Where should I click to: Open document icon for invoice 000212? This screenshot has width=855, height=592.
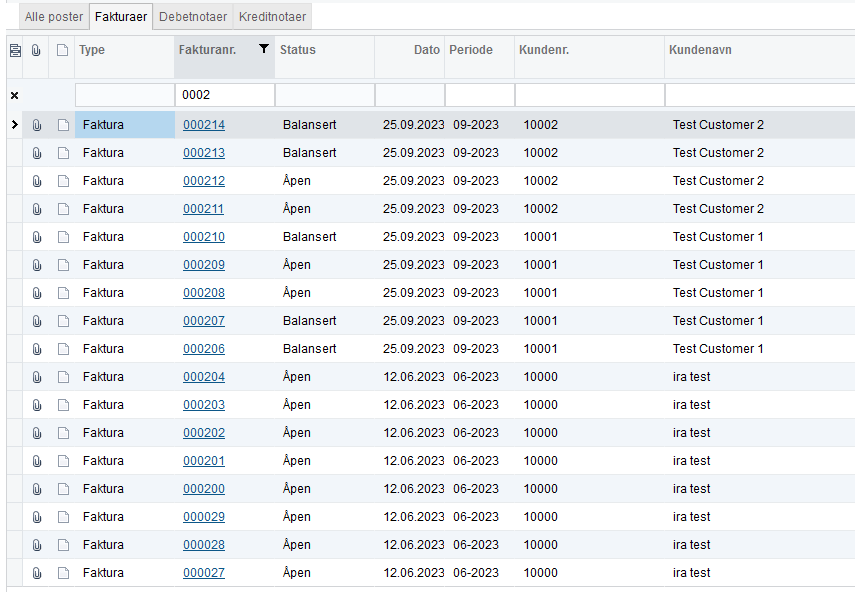coord(63,181)
